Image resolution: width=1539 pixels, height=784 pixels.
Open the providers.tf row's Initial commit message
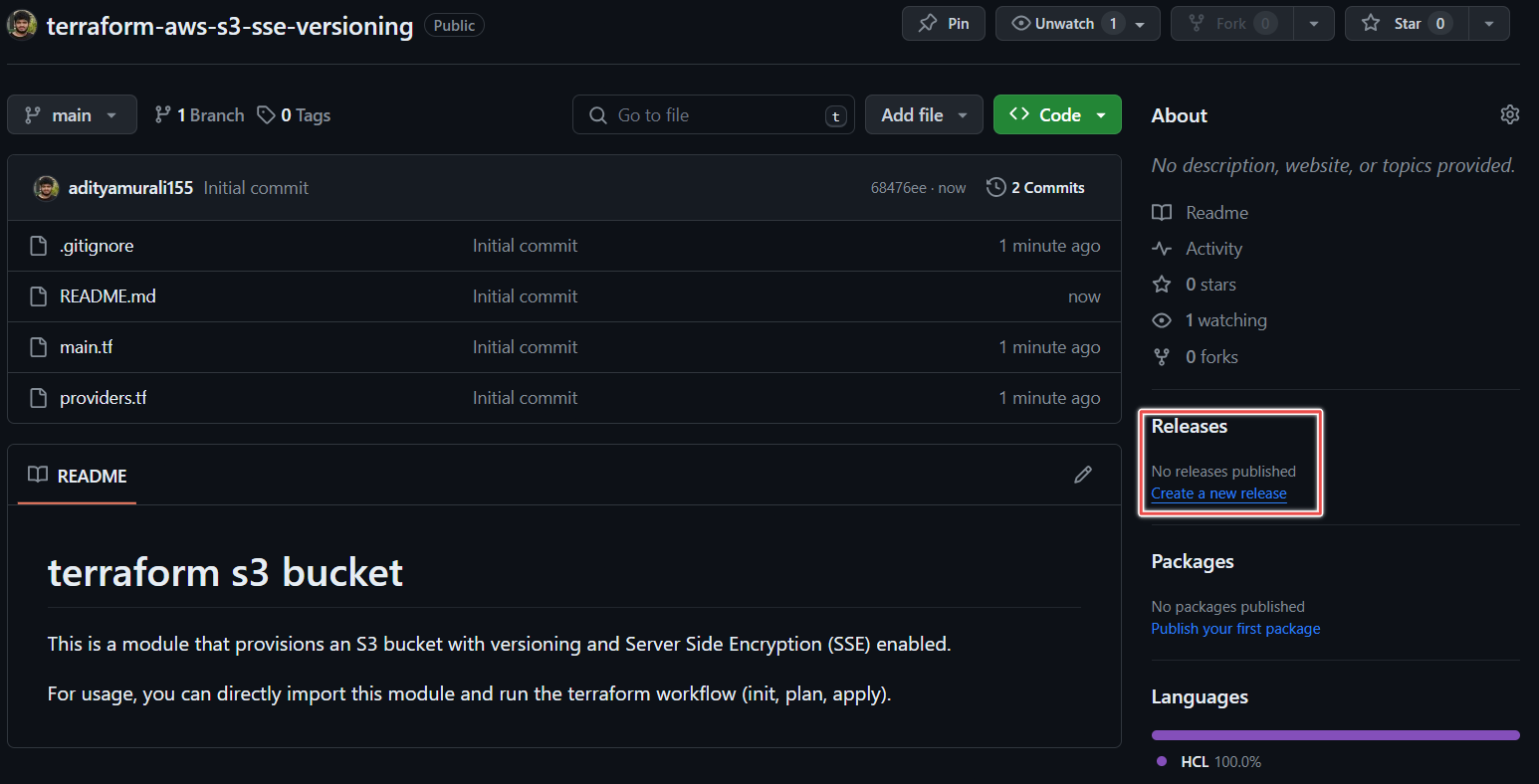525,398
